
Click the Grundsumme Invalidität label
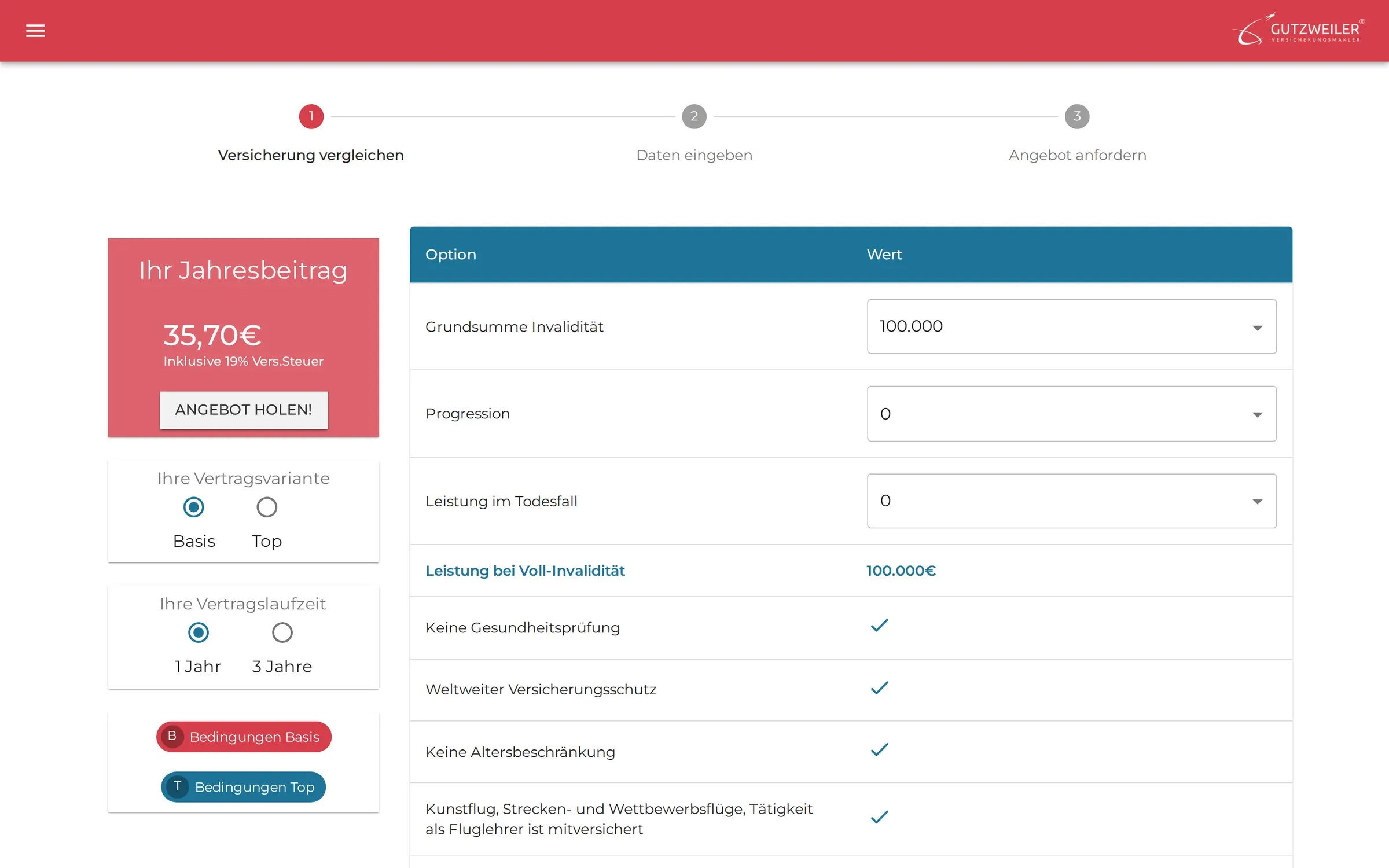(x=514, y=327)
